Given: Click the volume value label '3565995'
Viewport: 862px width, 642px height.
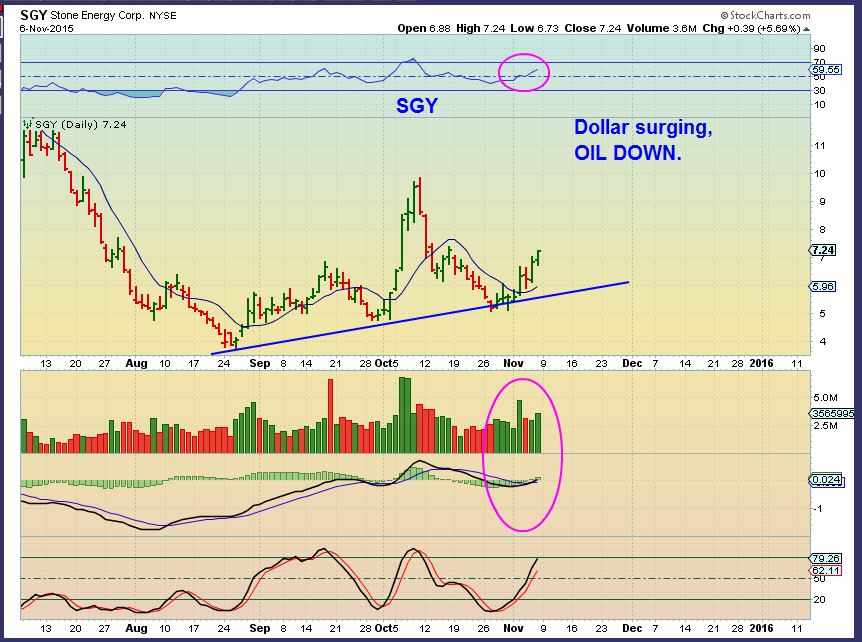Looking at the screenshot, I should 833,413.
